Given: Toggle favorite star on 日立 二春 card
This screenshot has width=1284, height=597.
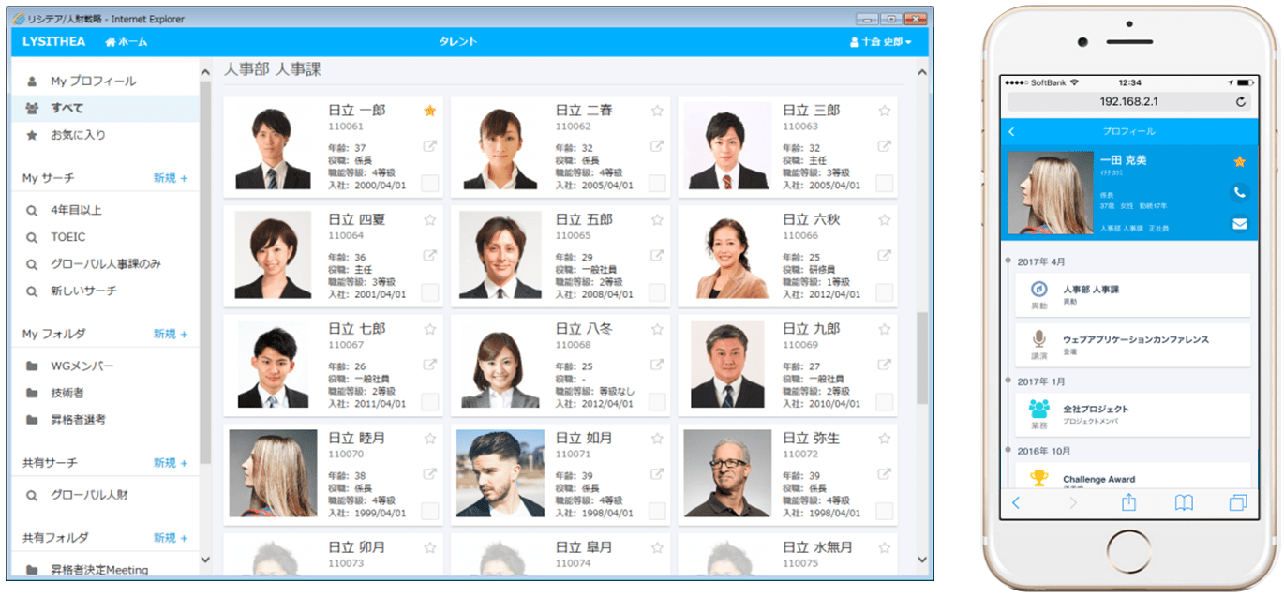Looking at the screenshot, I should pos(657,111).
